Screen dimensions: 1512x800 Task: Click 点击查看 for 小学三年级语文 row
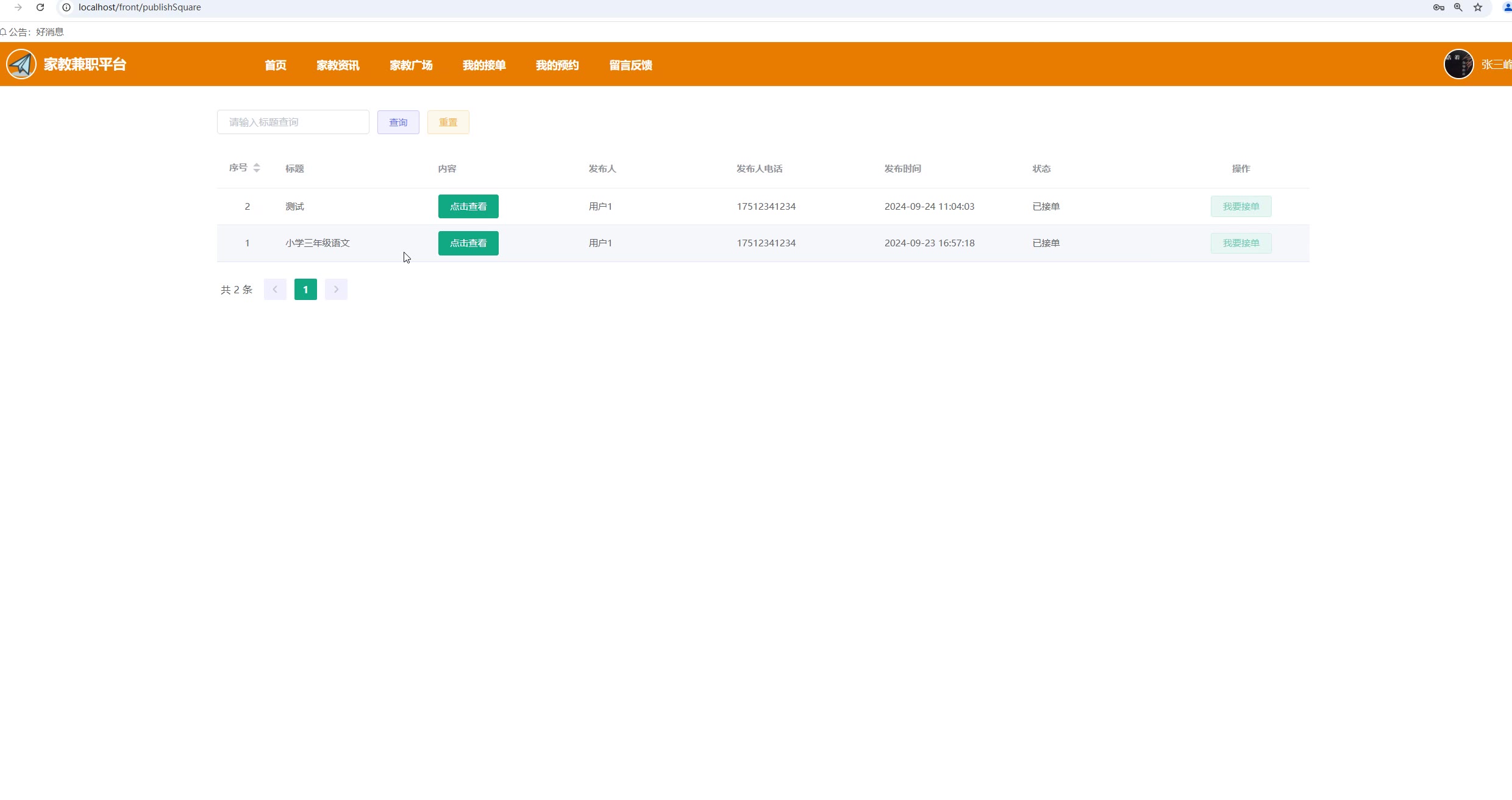coord(468,243)
